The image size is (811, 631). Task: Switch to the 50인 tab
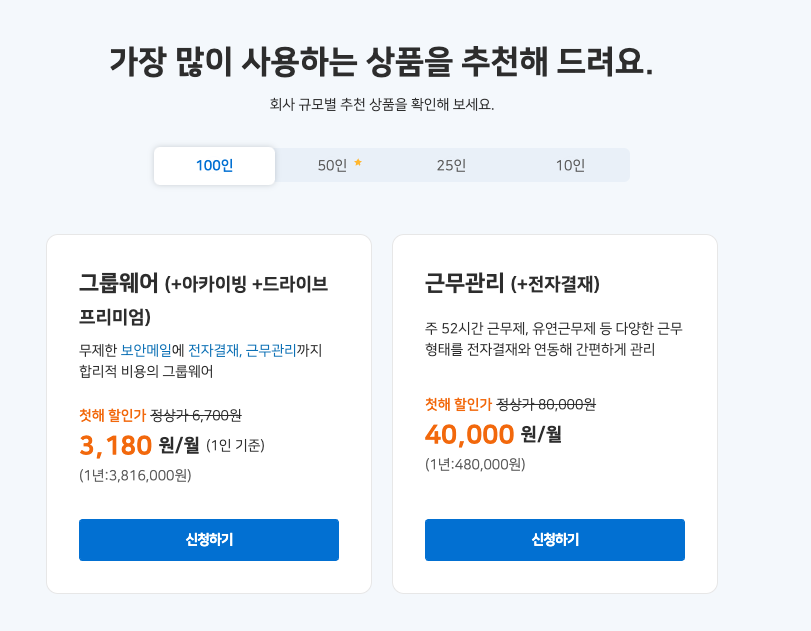tap(332, 166)
